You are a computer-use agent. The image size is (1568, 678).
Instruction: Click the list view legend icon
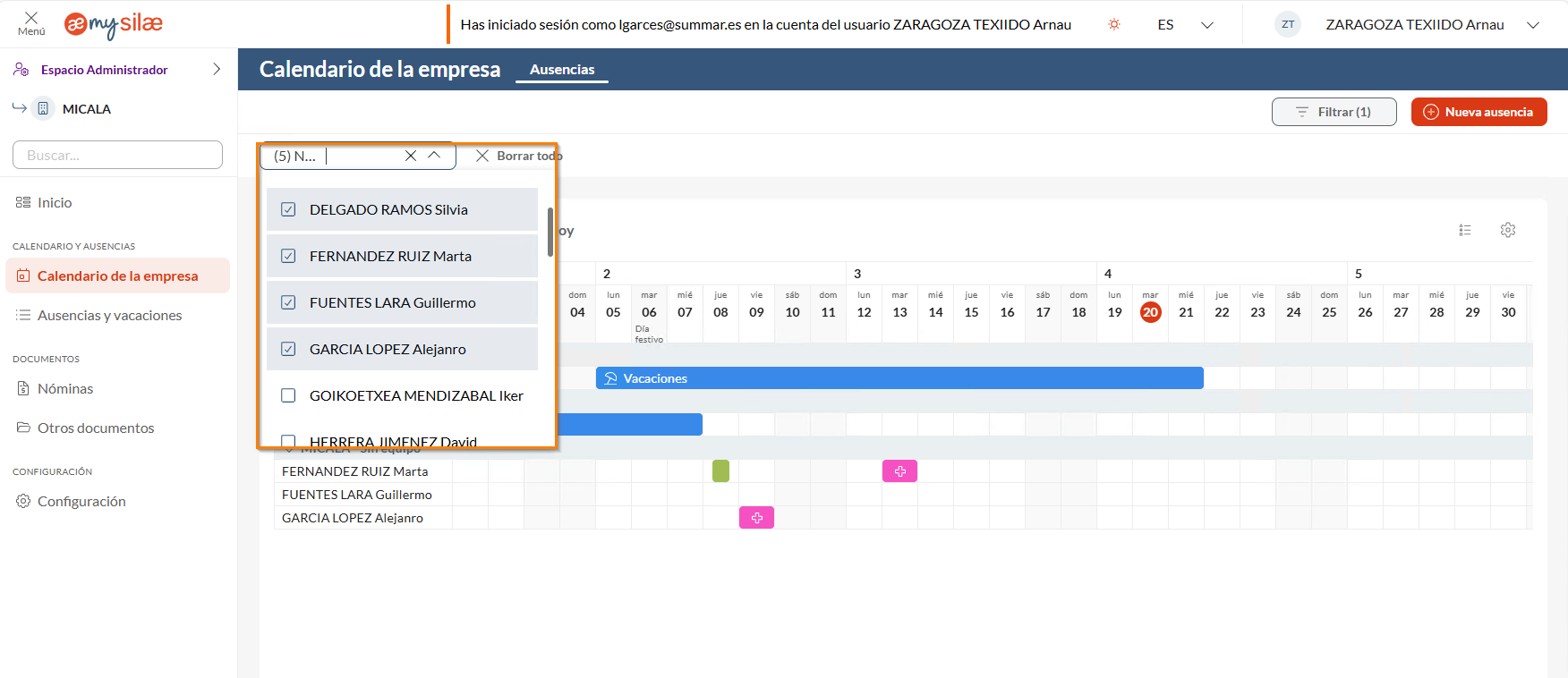pos(1465,230)
